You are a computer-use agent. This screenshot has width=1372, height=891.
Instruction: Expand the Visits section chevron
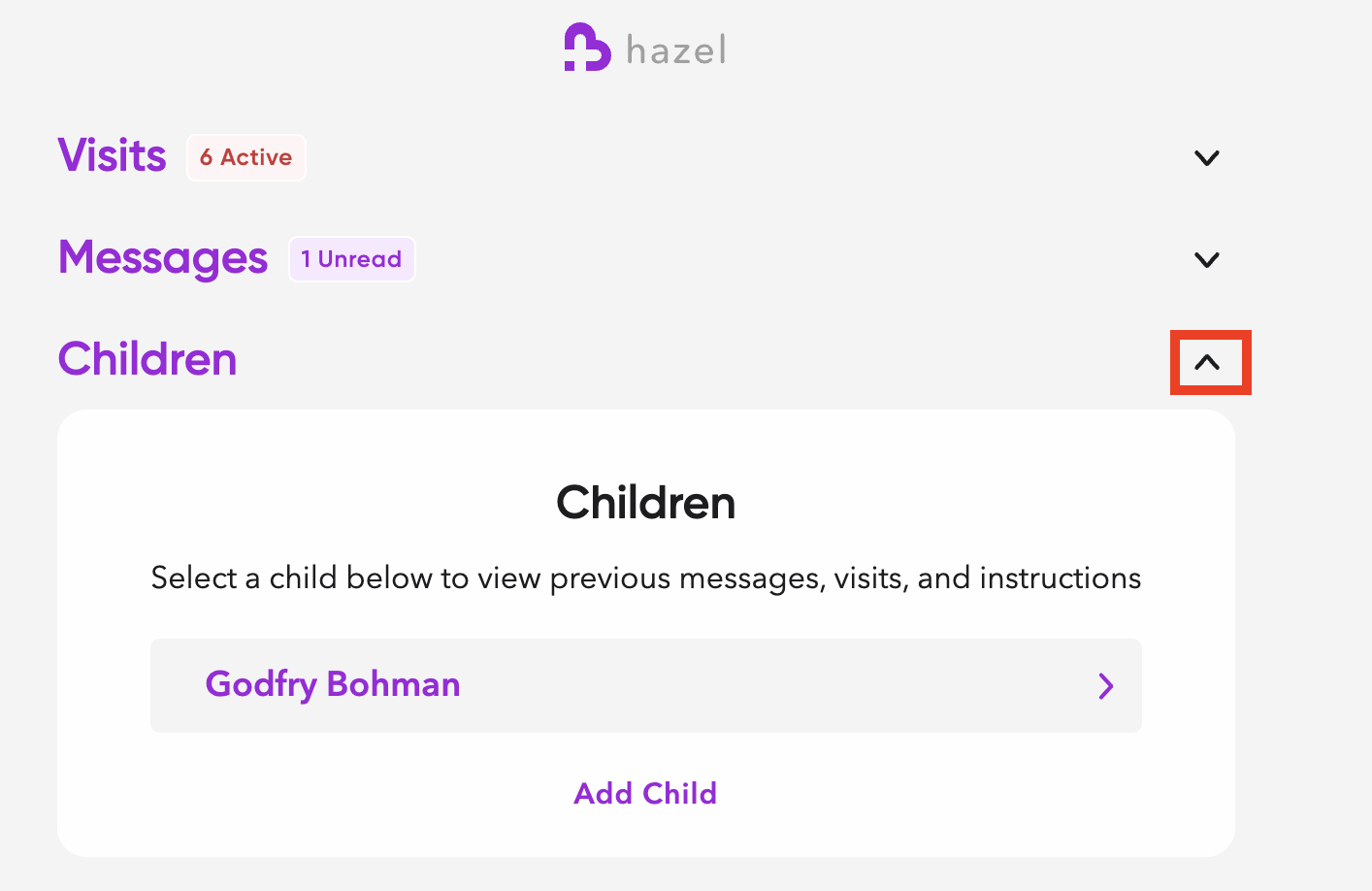1206,158
